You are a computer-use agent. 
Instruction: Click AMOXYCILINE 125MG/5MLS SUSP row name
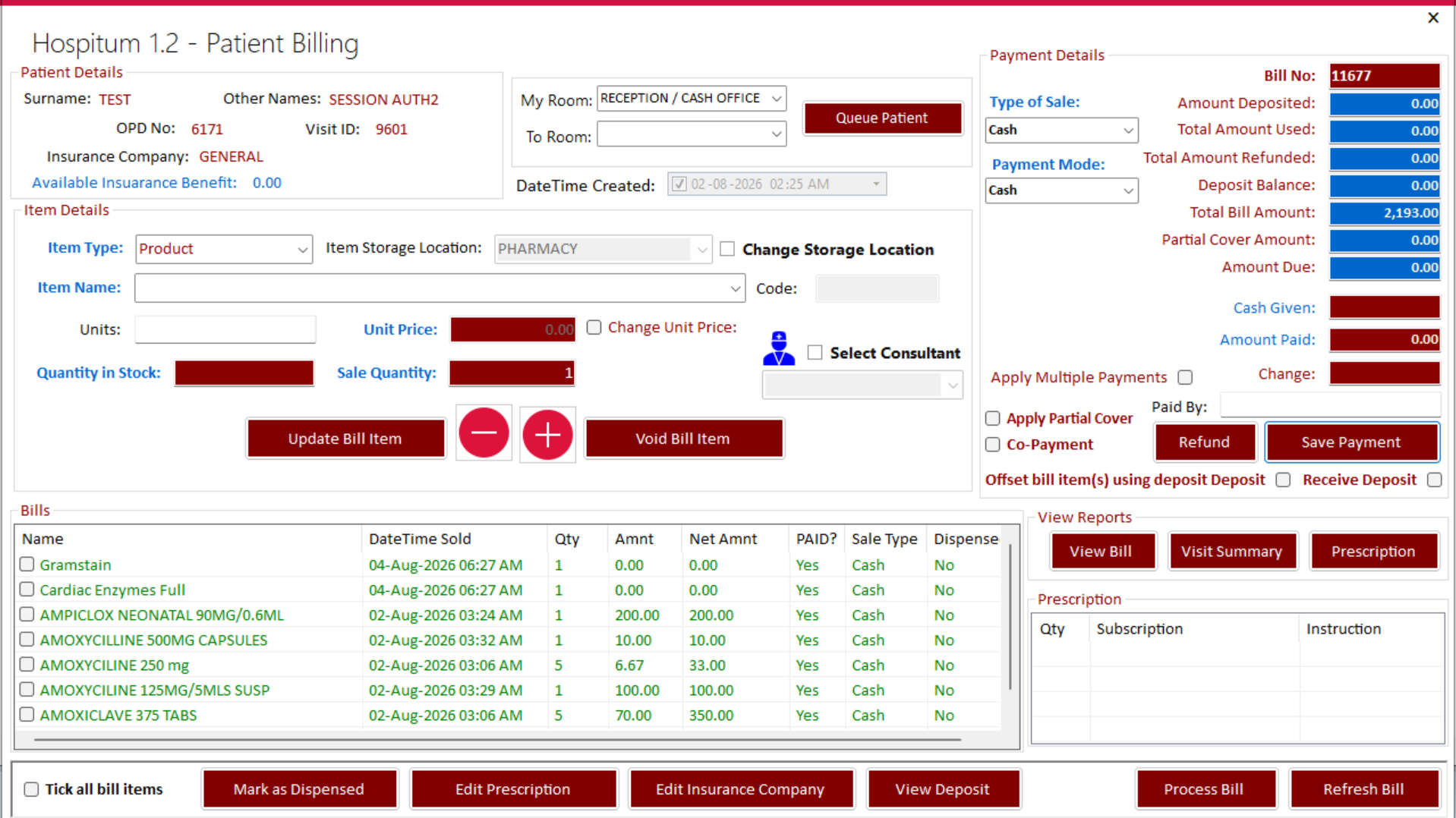coord(155,690)
